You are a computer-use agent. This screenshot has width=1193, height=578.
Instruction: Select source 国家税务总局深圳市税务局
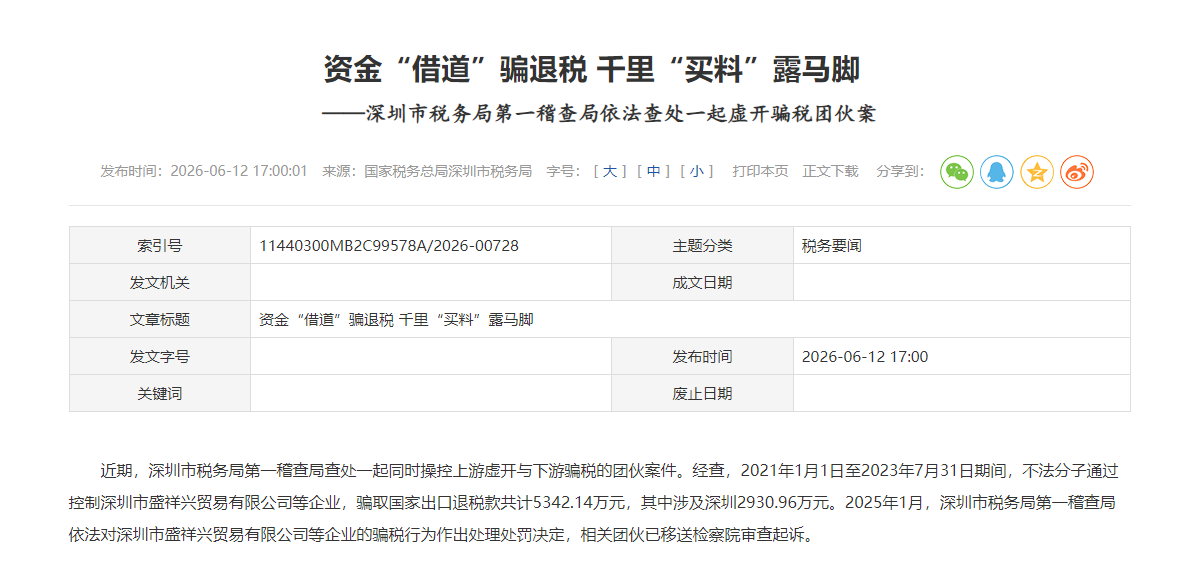pyautogui.click(x=447, y=171)
